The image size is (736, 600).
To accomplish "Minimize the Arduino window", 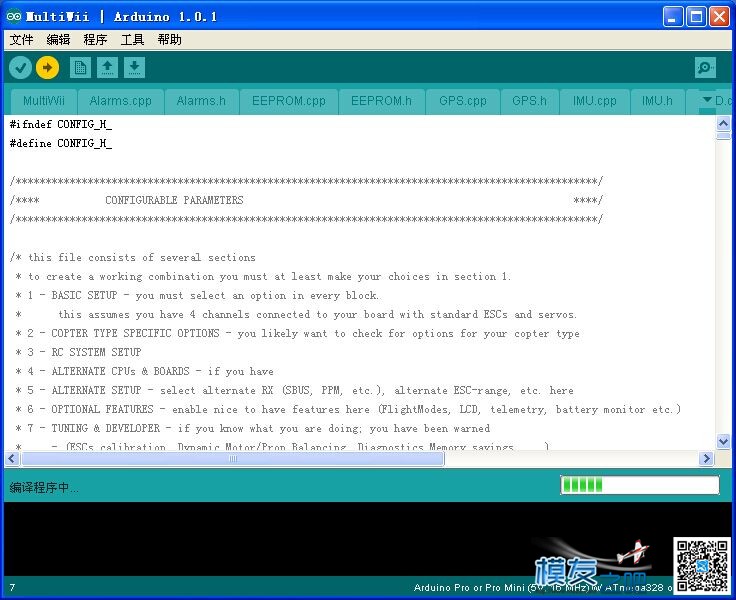I will tap(673, 17).
